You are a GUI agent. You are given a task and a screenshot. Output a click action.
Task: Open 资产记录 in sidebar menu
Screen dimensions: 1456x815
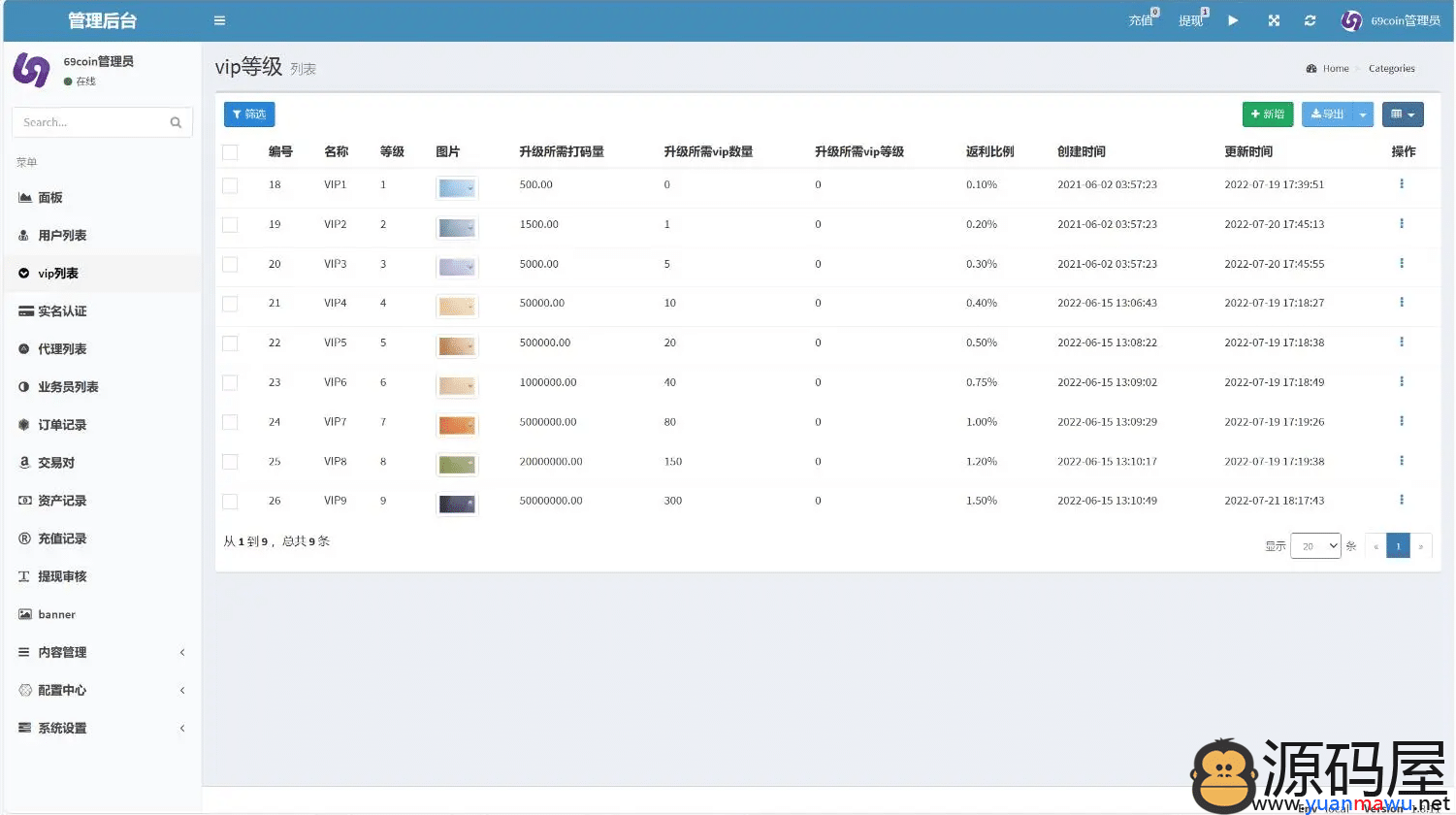[101, 500]
